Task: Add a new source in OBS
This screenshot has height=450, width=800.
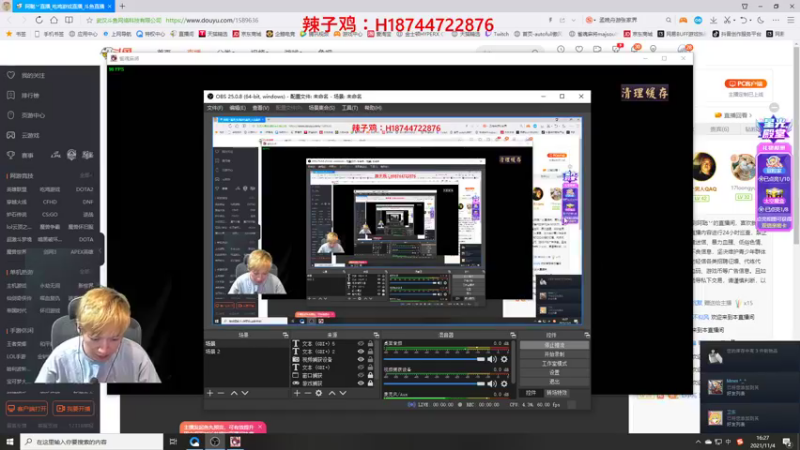Action: [297, 393]
